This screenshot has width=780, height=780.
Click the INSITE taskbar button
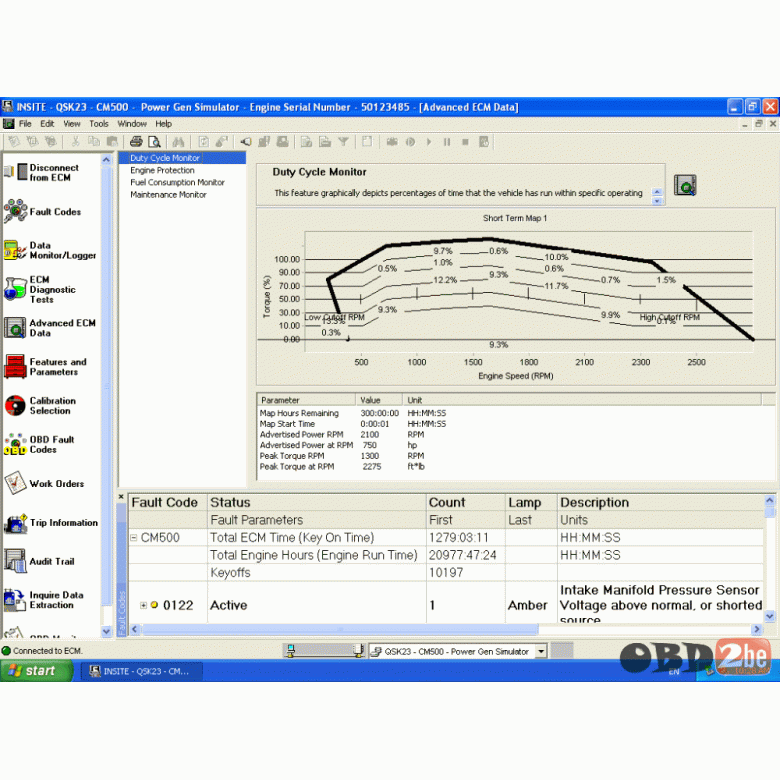point(141,671)
